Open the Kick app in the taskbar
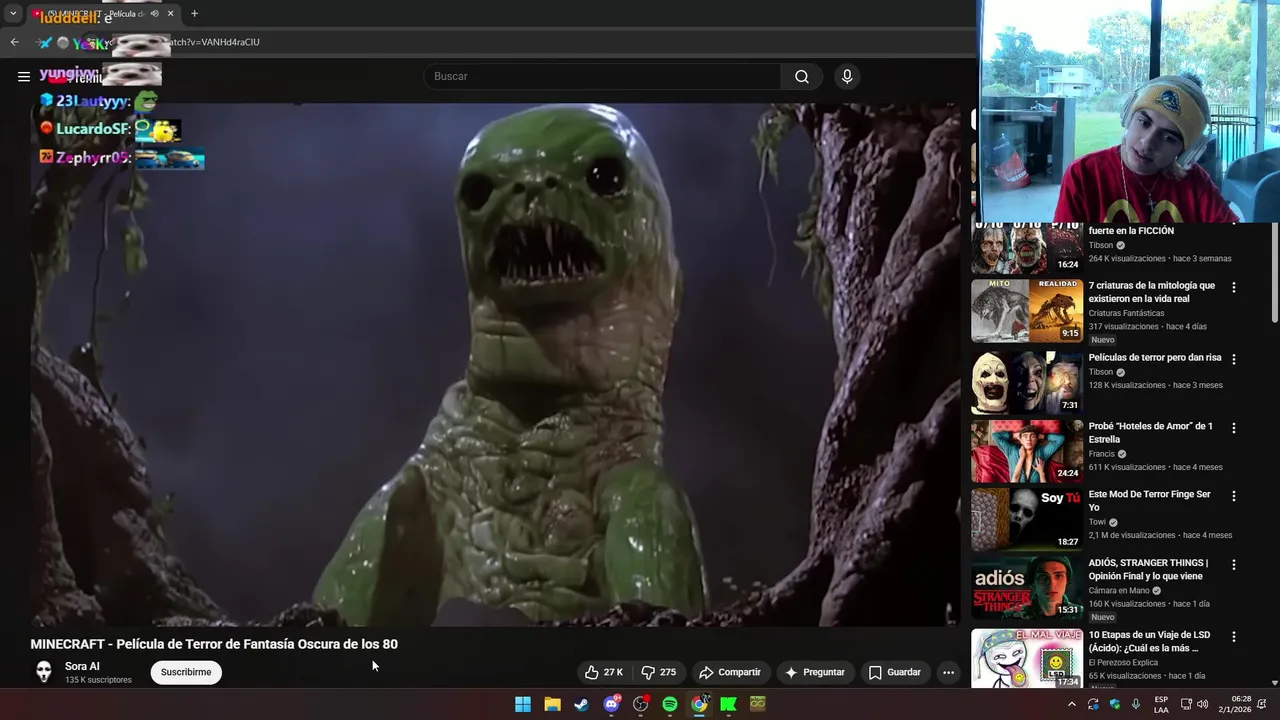 729,704
